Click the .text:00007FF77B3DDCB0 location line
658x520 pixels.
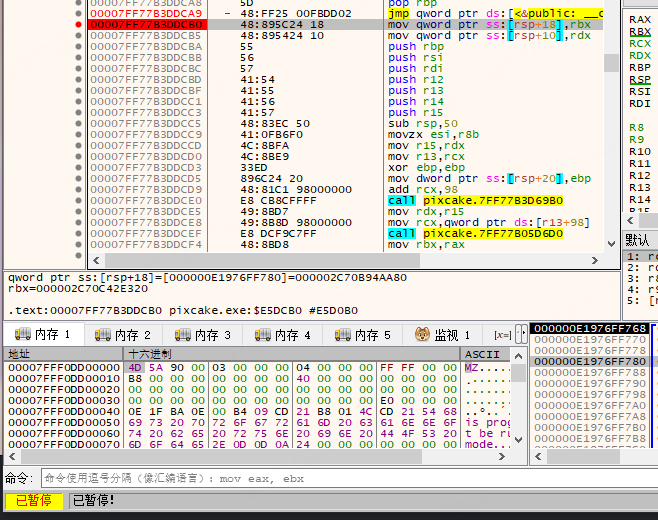click(183, 311)
